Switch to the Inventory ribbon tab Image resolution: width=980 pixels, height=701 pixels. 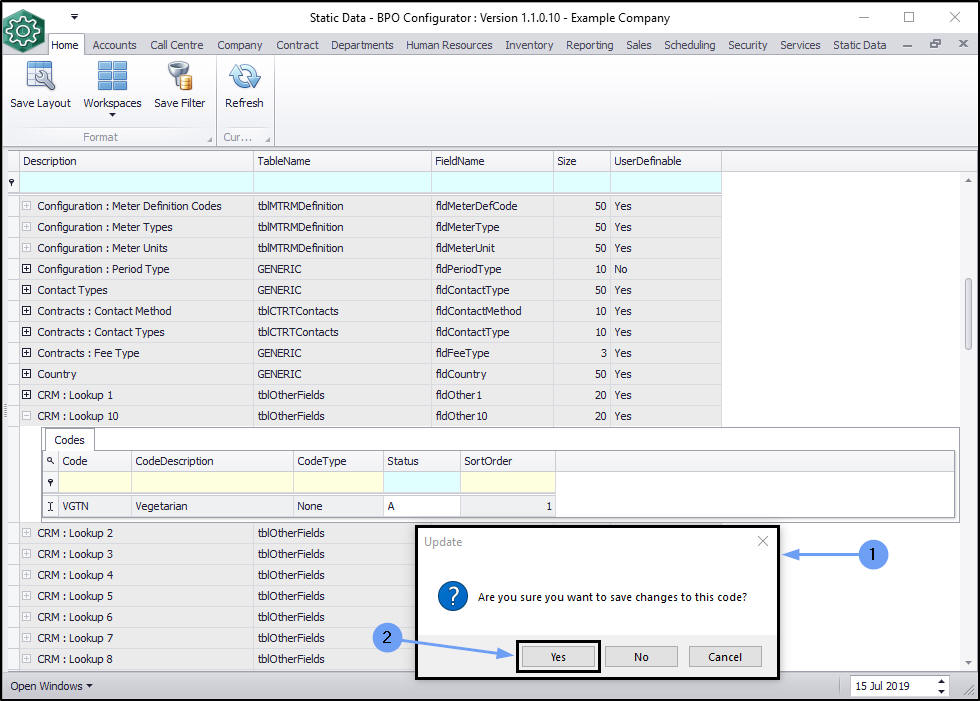pos(529,45)
